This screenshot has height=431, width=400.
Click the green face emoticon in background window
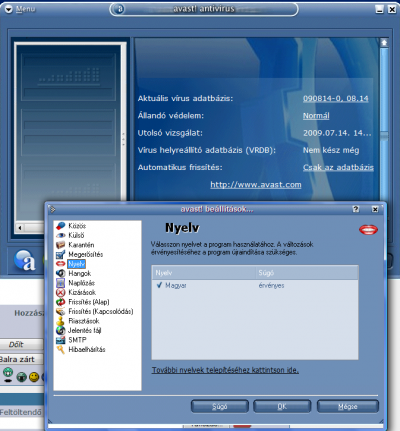[8, 372]
